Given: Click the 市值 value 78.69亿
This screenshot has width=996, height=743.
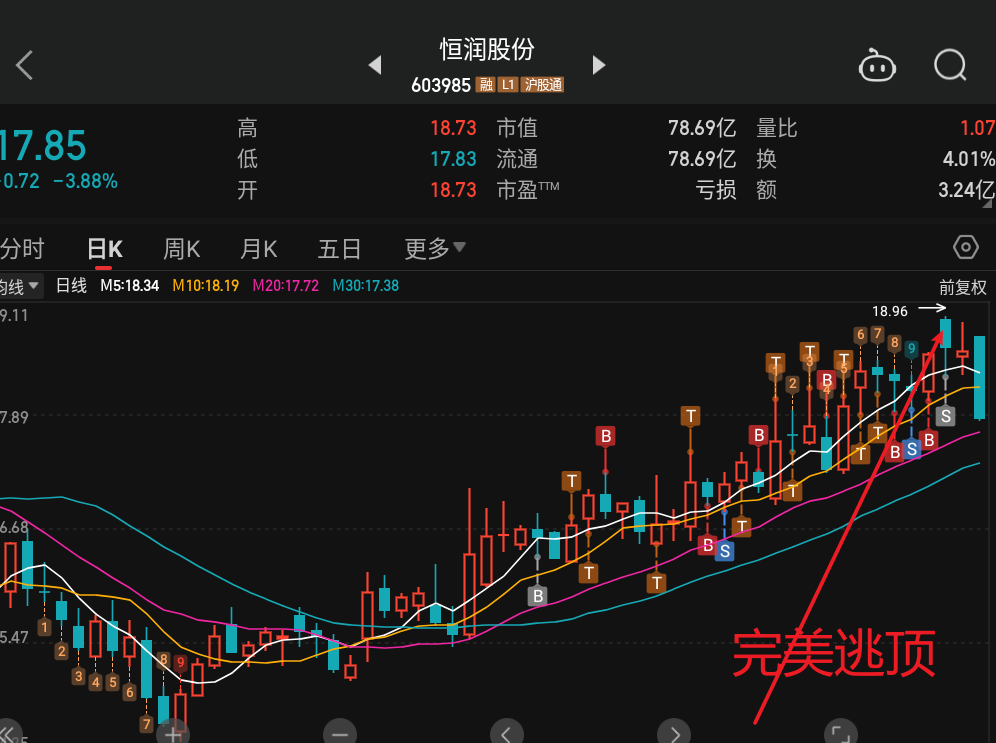Looking at the screenshot, I should pos(702,128).
